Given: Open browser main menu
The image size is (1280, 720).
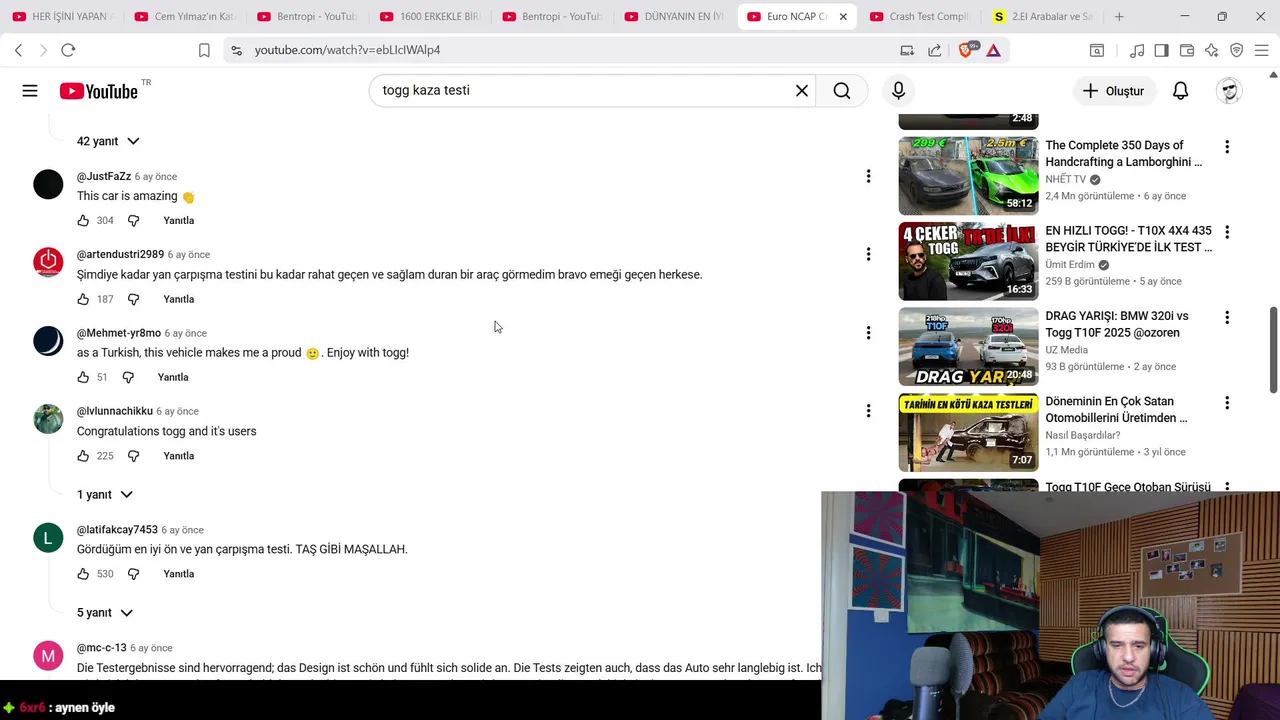Looking at the screenshot, I should (x=1261, y=50).
